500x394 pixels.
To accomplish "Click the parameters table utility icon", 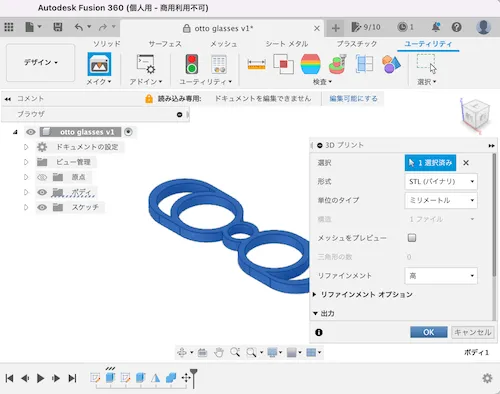I will pos(219,64).
